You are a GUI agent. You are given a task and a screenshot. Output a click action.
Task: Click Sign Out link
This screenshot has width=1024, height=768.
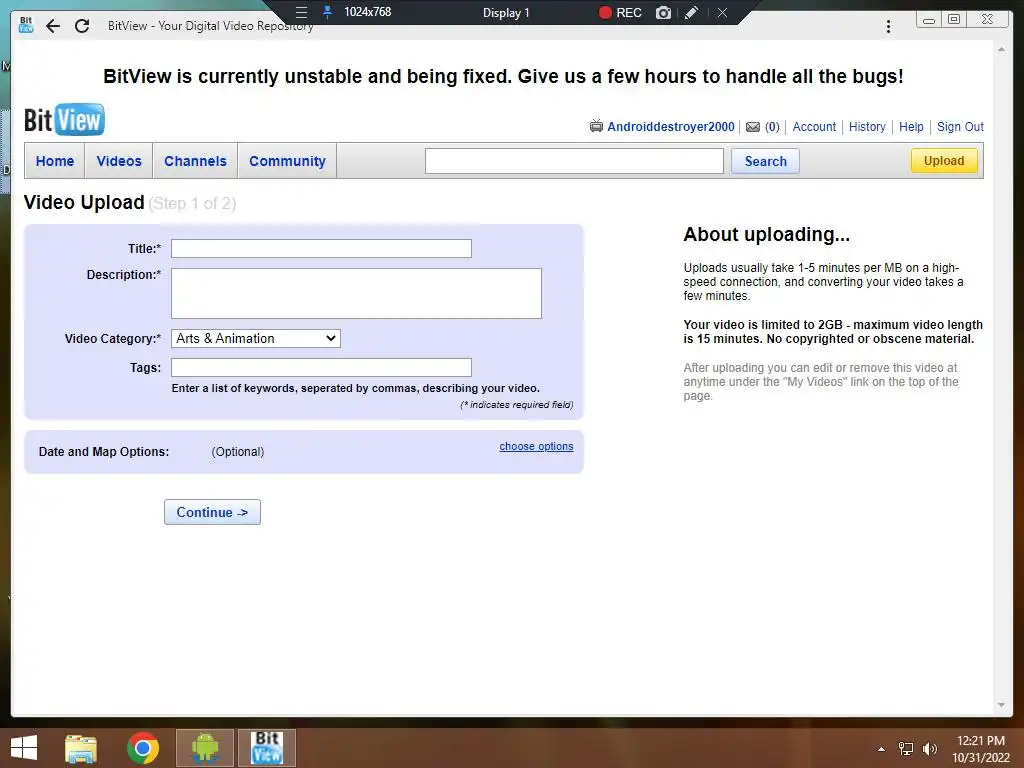pyautogui.click(x=960, y=127)
